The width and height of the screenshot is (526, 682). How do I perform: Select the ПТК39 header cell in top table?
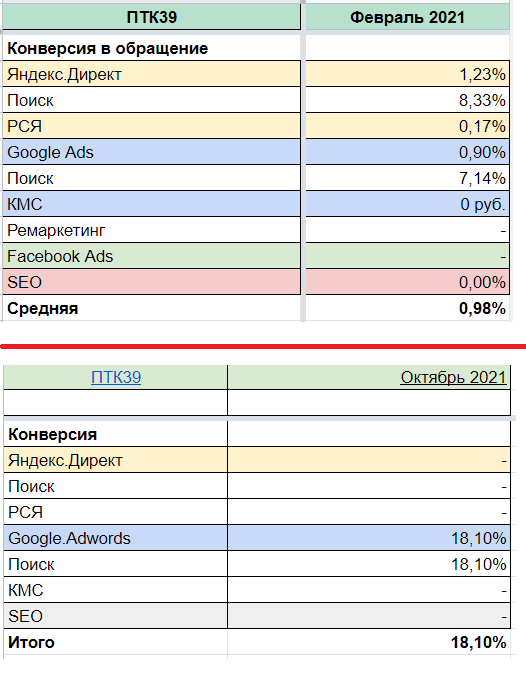[151, 17]
